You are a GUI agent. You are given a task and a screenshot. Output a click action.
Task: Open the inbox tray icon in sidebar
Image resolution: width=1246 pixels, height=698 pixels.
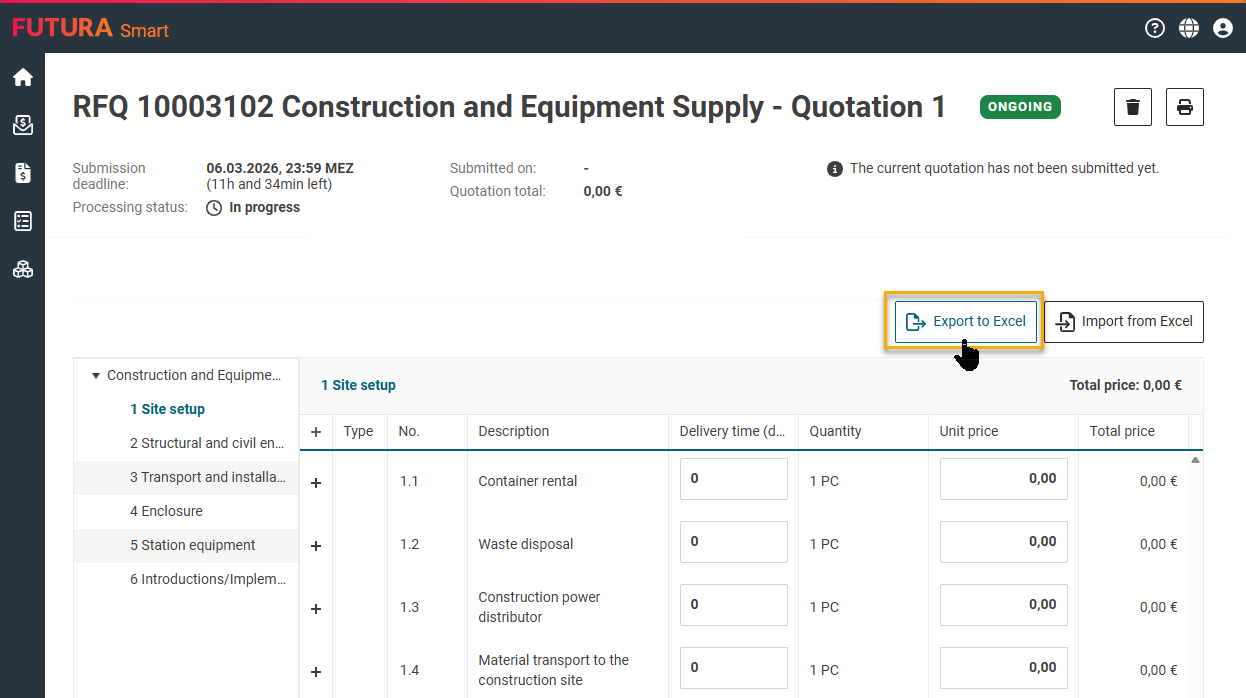[22, 126]
